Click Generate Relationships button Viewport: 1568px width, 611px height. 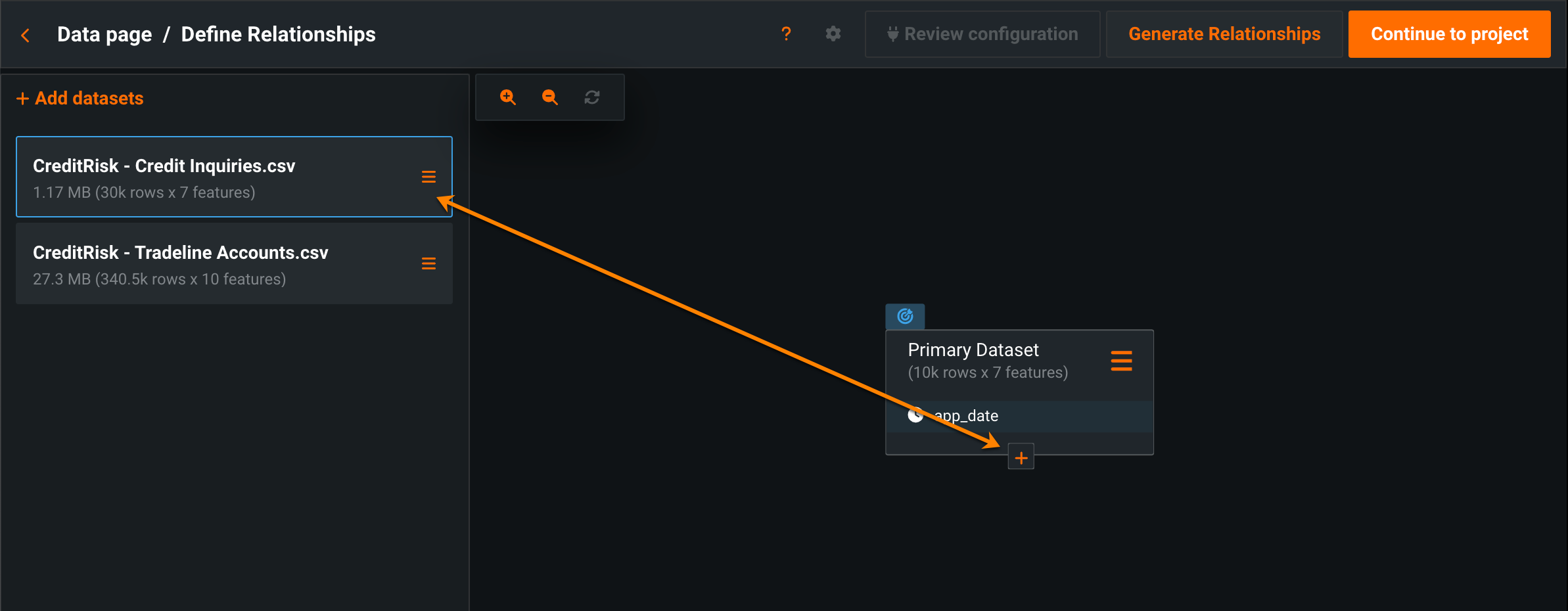click(x=1224, y=34)
